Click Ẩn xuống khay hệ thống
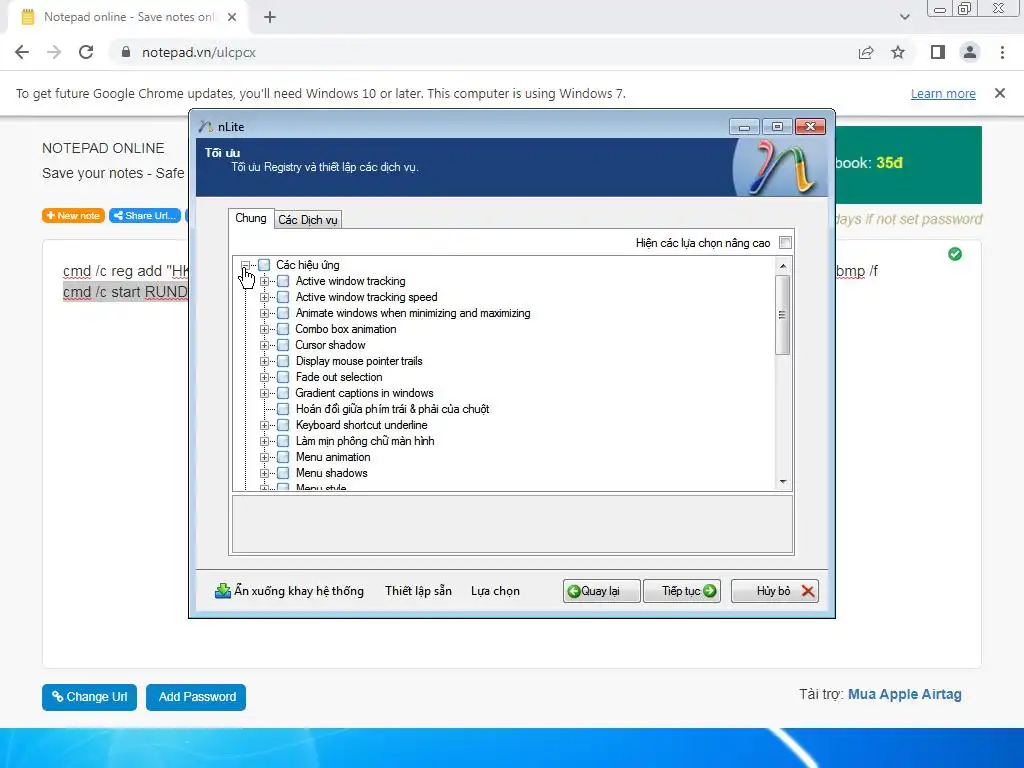Image resolution: width=1024 pixels, height=768 pixels. coord(289,591)
